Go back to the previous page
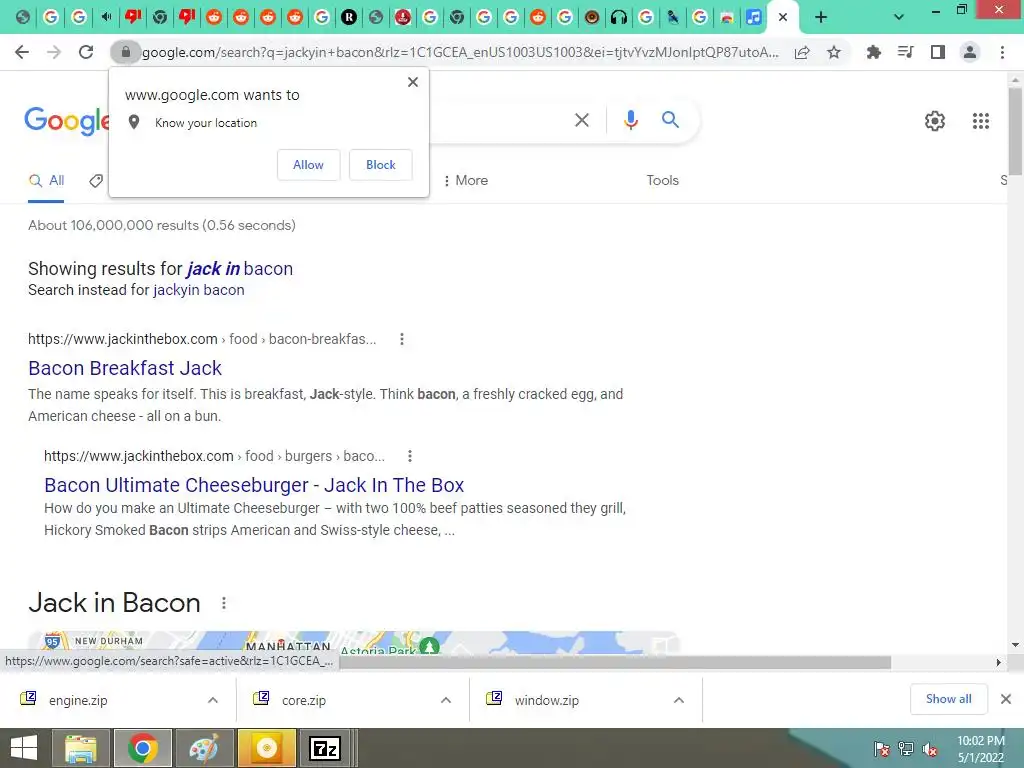This screenshot has width=1024, height=768. [22, 52]
